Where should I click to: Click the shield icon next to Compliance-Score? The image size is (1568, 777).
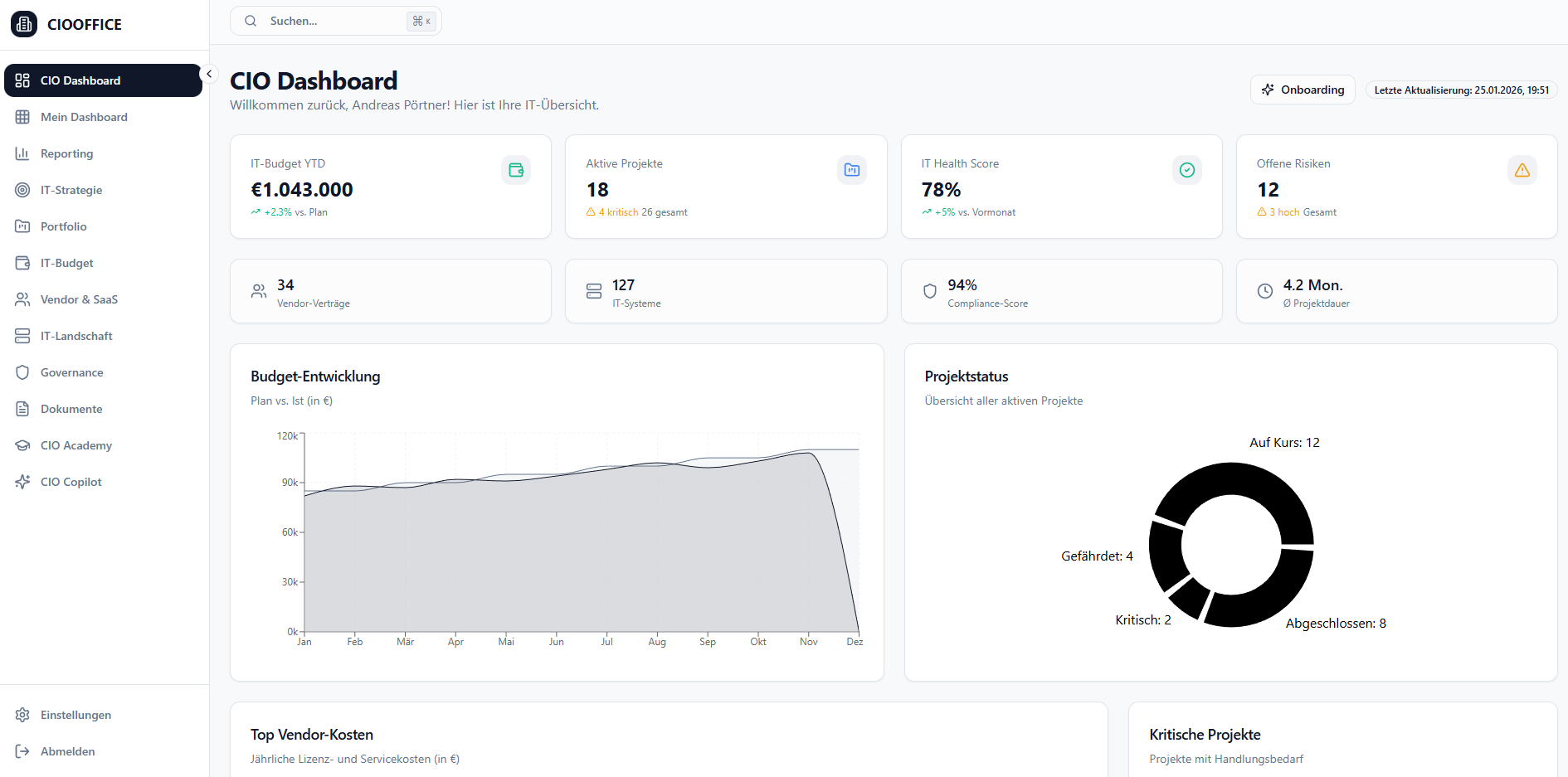(x=929, y=291)
